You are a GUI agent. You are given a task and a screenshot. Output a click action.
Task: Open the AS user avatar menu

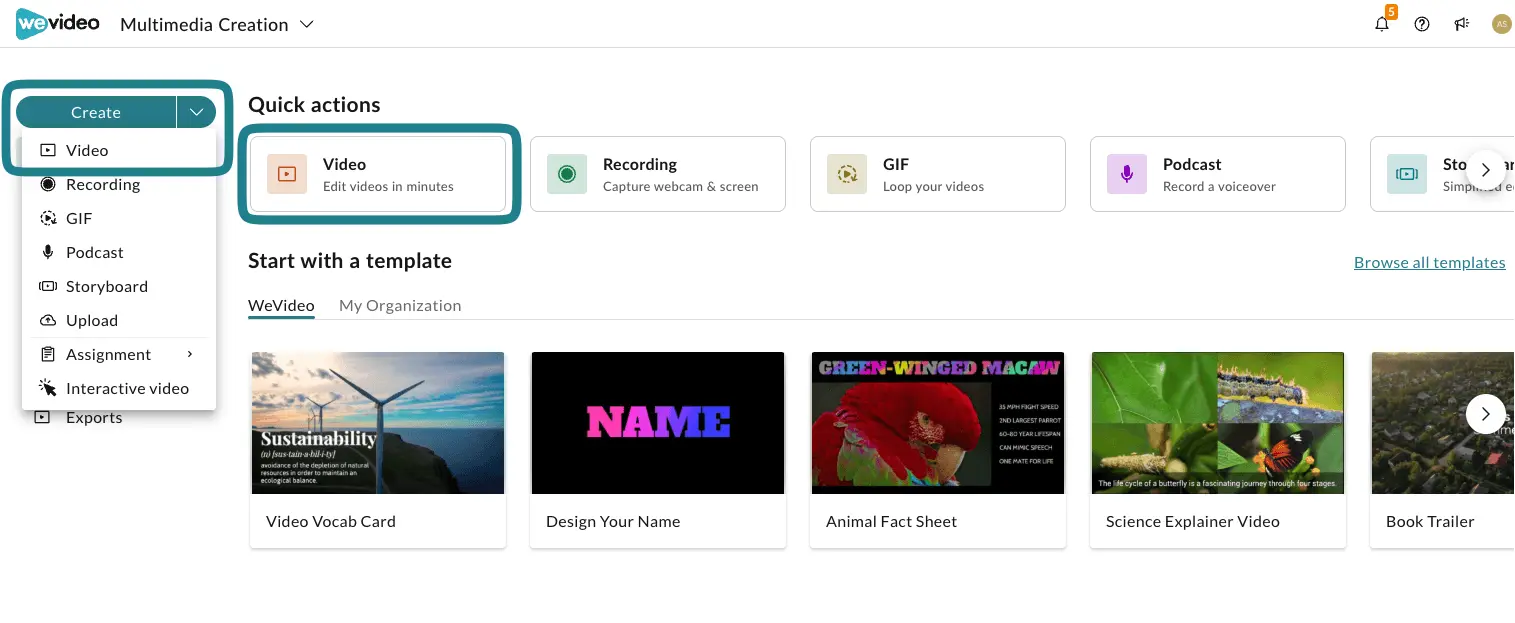point(1501,24)
